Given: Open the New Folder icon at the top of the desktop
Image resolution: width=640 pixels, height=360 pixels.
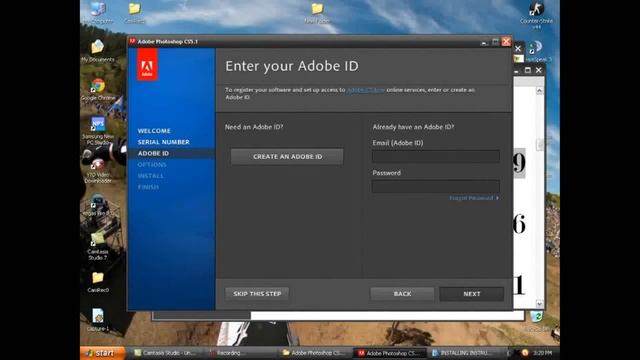Looking at the screenshot, I should click(317, 12).
